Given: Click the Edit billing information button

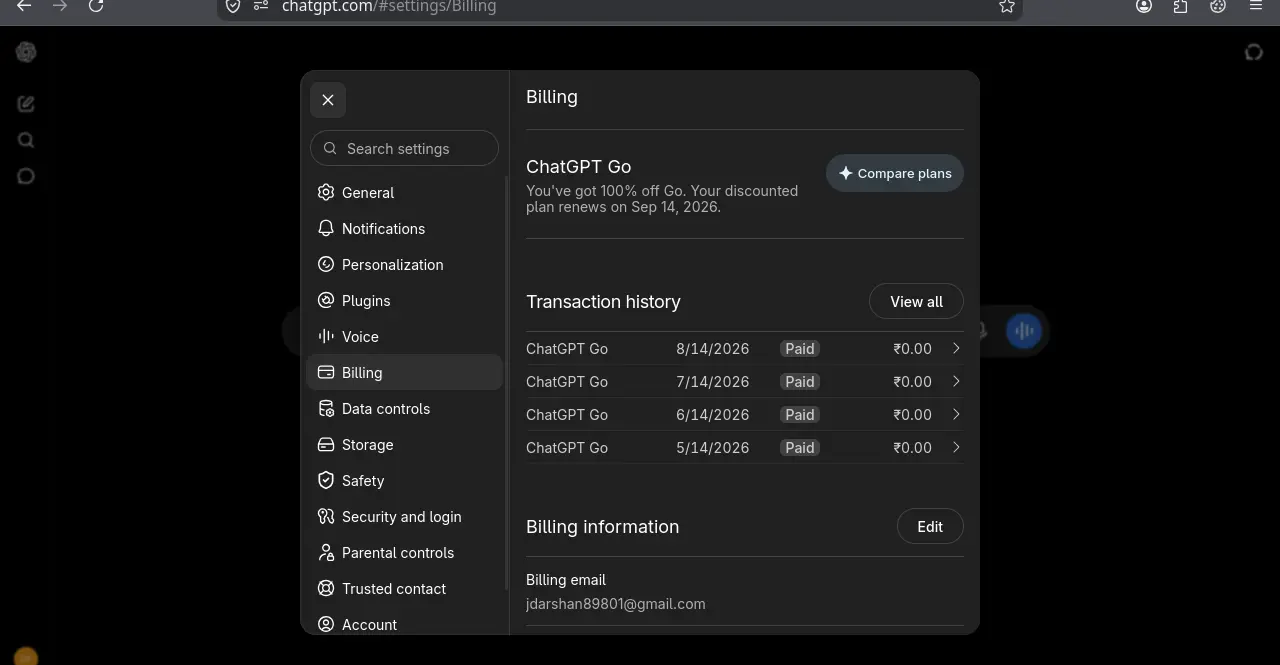Looking at the screenshot, I should (930, 526).
